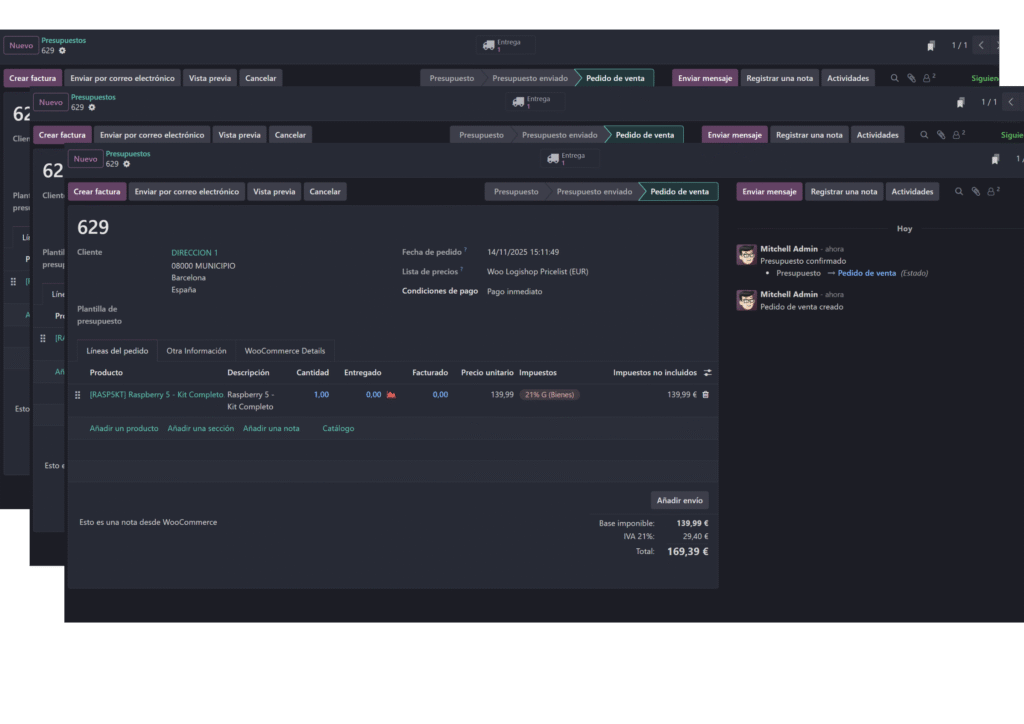This screenshot has width=1024, height=724.
Task: Open the optional columns icon beside Impuestos no incluidos
Action: [707, 372]
